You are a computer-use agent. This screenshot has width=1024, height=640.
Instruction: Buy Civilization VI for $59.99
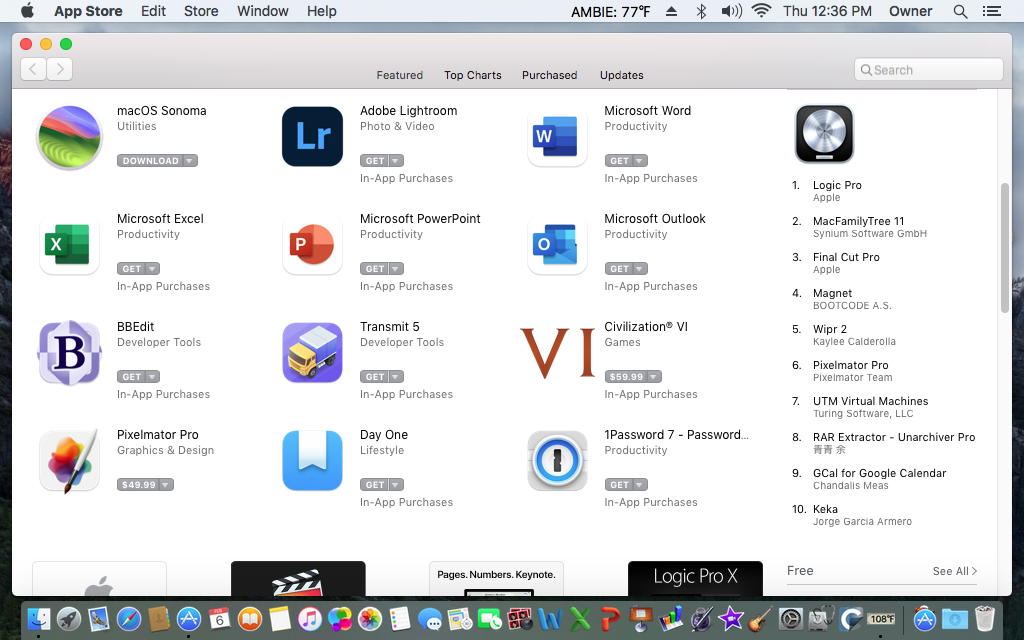626,377
